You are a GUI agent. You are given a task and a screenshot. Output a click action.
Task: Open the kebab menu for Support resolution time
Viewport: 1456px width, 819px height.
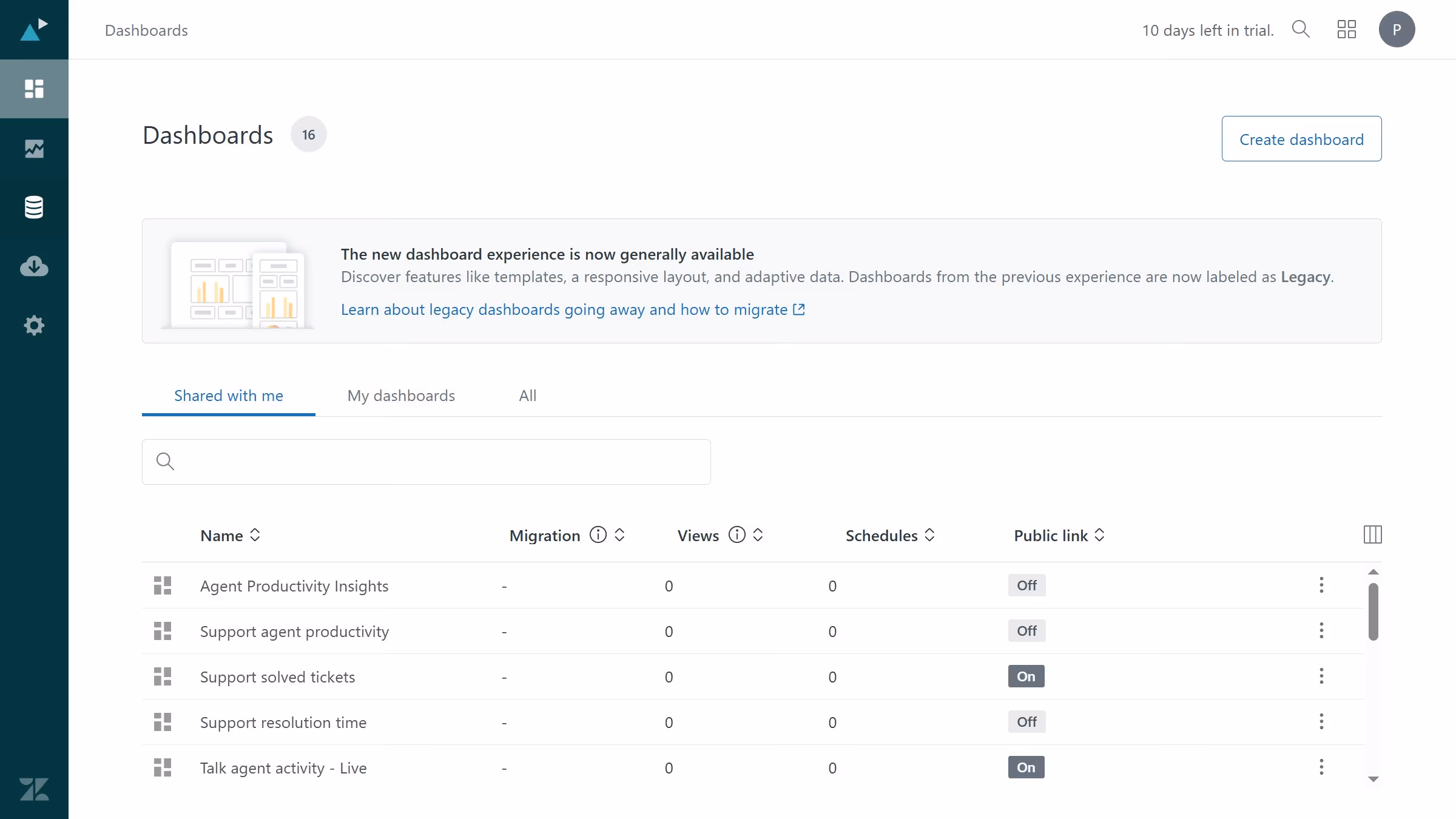tap(1321, 721)
